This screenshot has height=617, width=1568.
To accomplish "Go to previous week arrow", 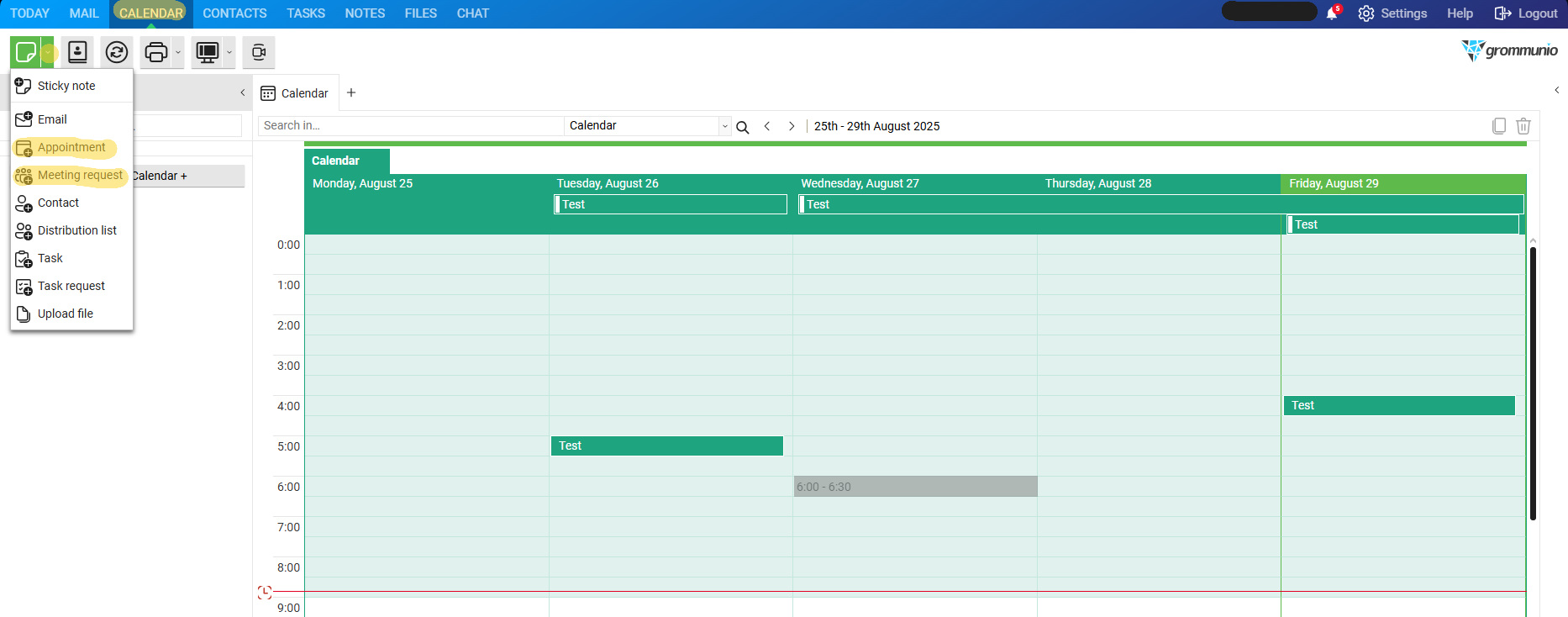I will 767,126.
